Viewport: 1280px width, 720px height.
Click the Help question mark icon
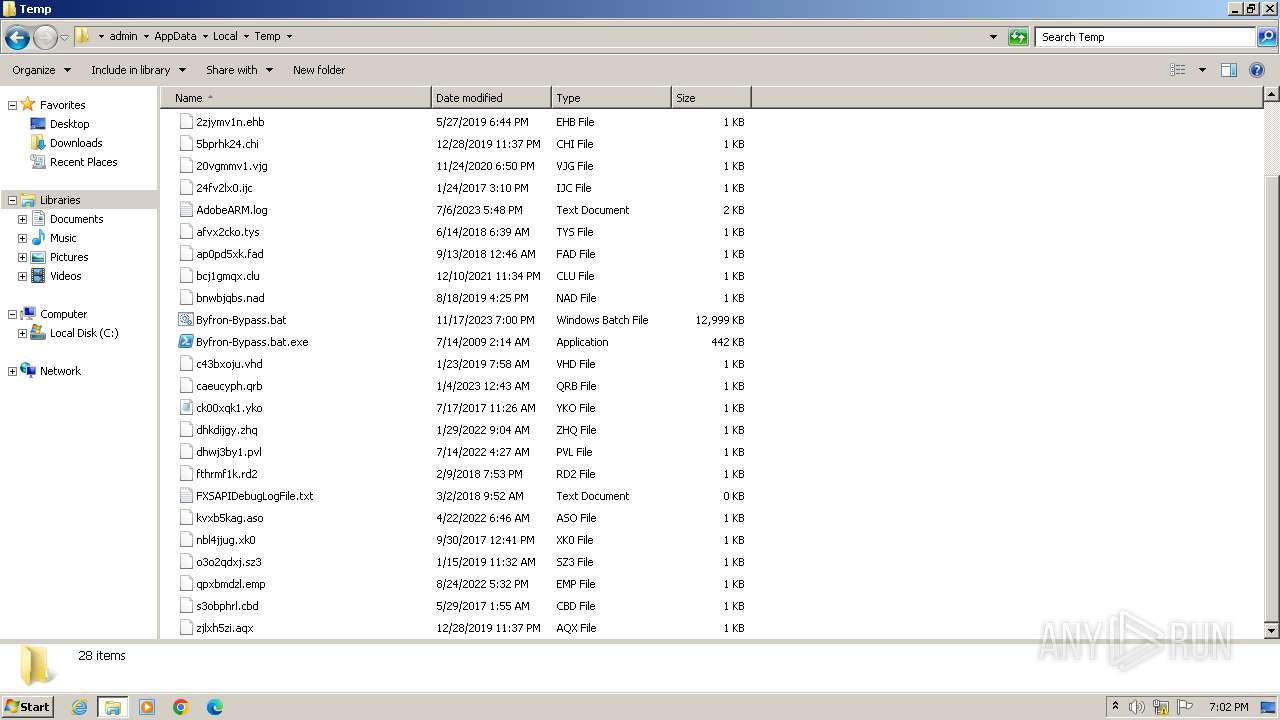tap(1258, 70)
